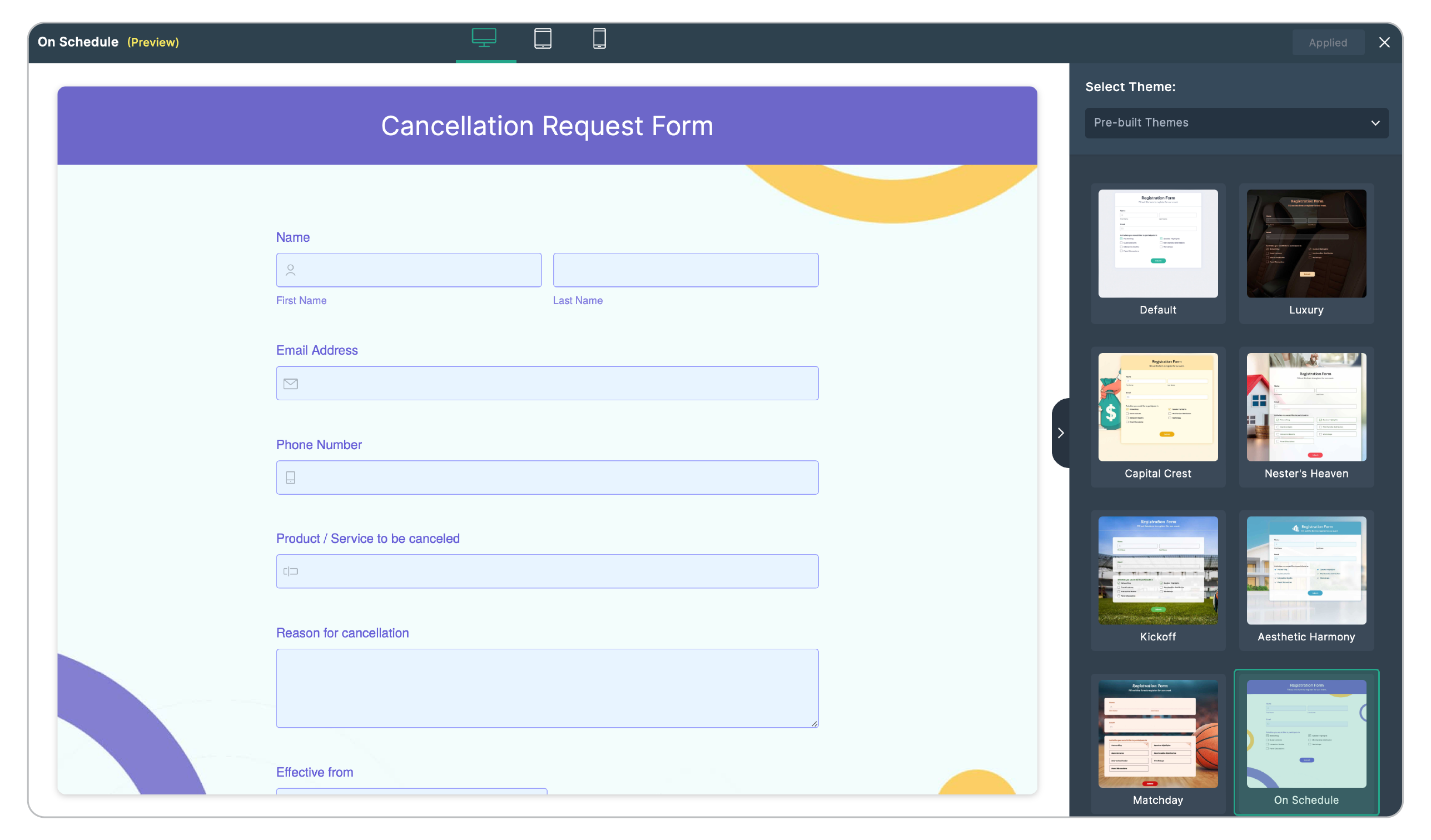This screenshot has width=1431, height=840.
Task: Click the Phone Number field
Action: pos(547,478)
